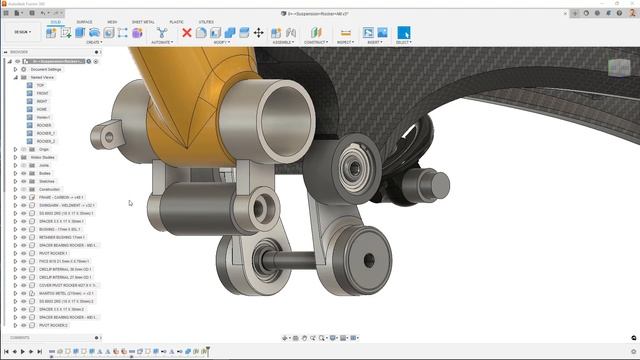Open the Construct dropdown menu
The width and height of the screenshot is (640, 360).
[x=316, y=42]
